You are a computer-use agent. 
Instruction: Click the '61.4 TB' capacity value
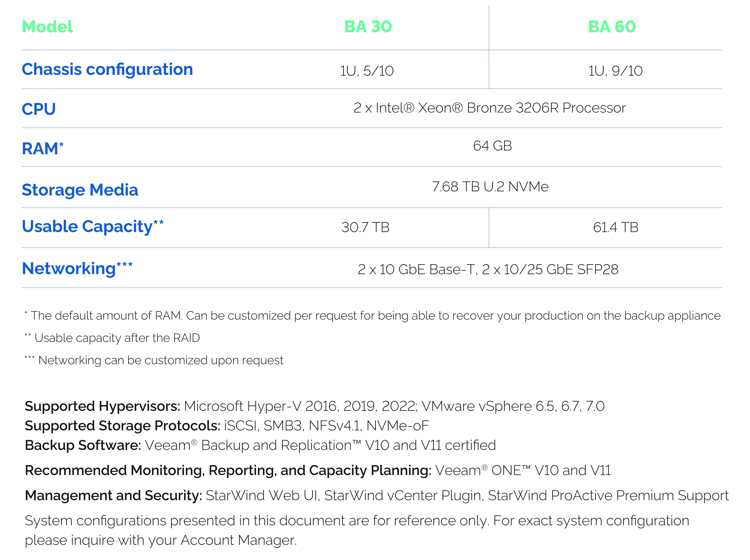tap(616, 227)
